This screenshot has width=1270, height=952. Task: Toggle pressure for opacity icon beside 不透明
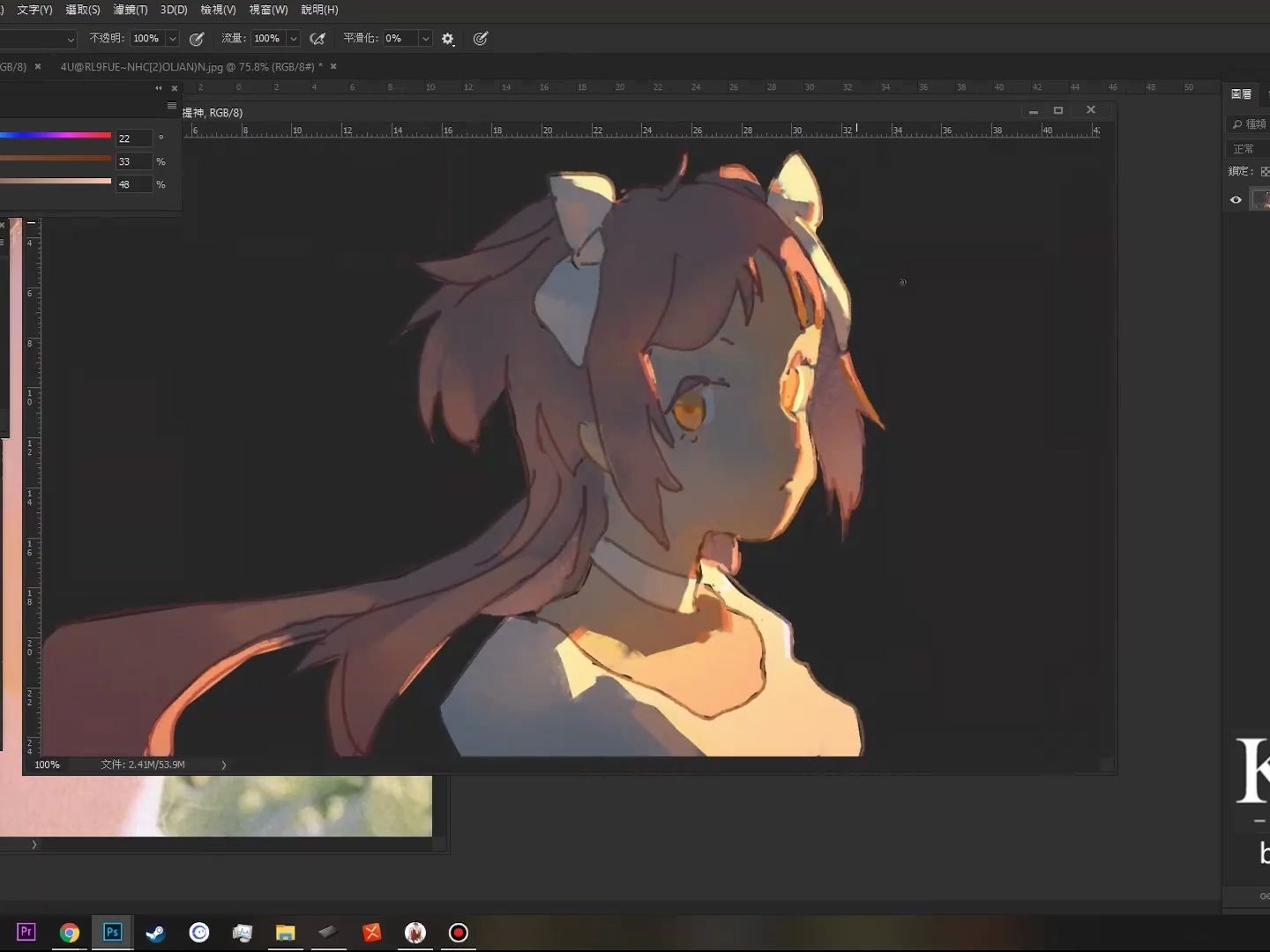click(x=197, y=39)
